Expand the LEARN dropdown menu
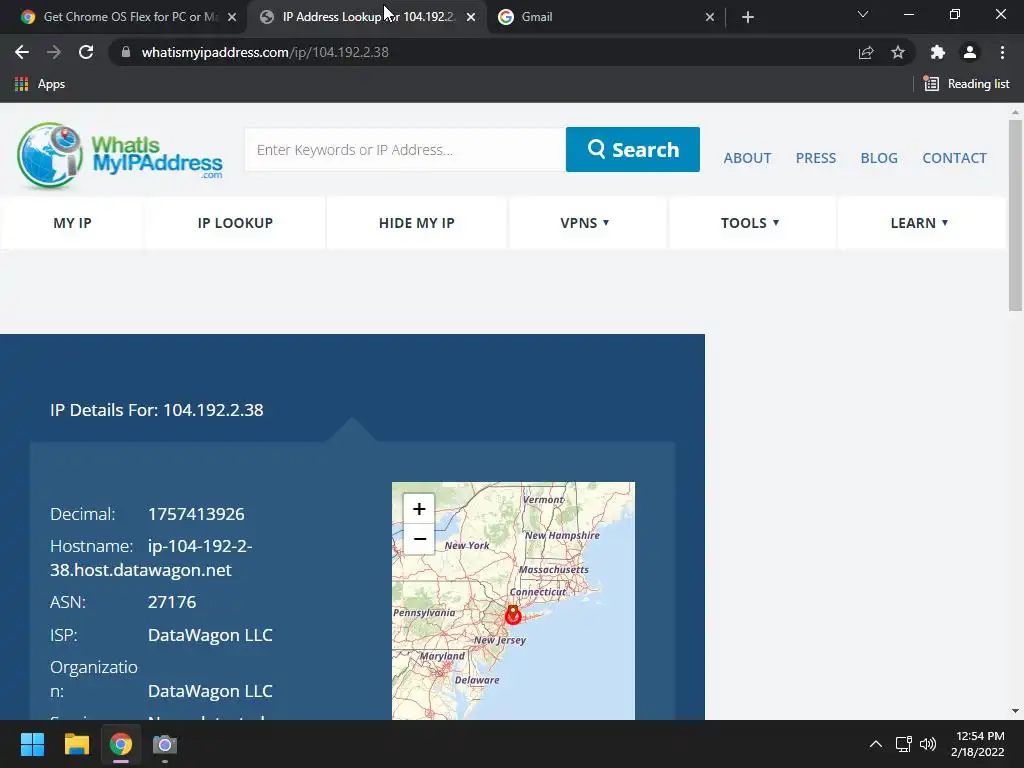The image size is (1024, 768). pos(920,223)
